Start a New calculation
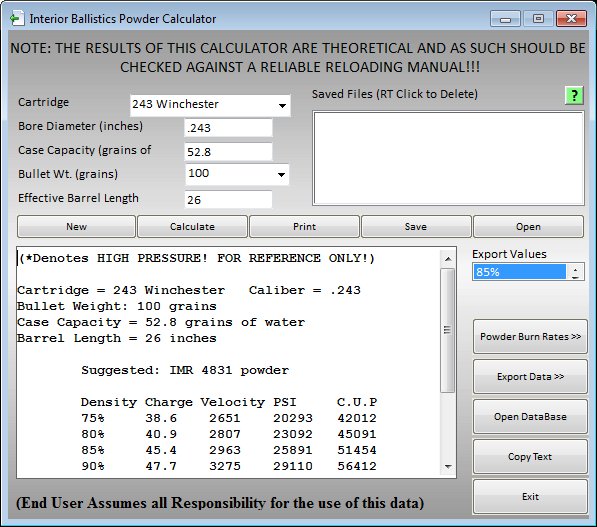This screenshot has width=597, height=527. [x=77, y=227]
